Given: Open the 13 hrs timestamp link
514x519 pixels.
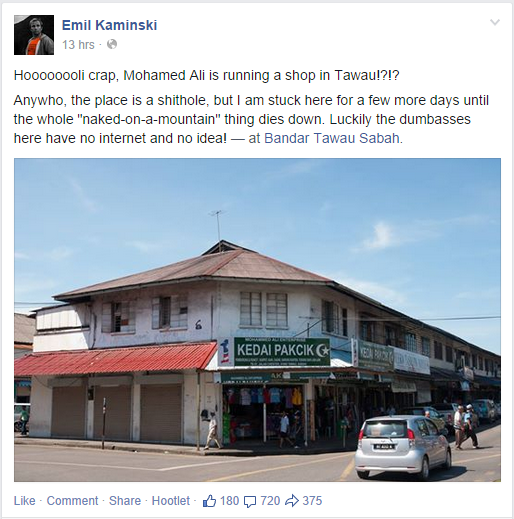Looking at the screenshot, I should [x=78, y=44].
